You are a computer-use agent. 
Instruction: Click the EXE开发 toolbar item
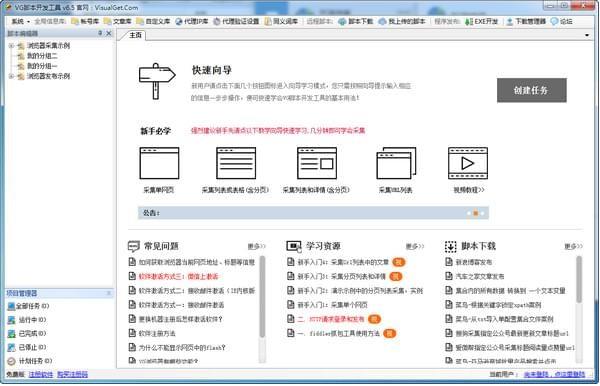click(481, 21)
